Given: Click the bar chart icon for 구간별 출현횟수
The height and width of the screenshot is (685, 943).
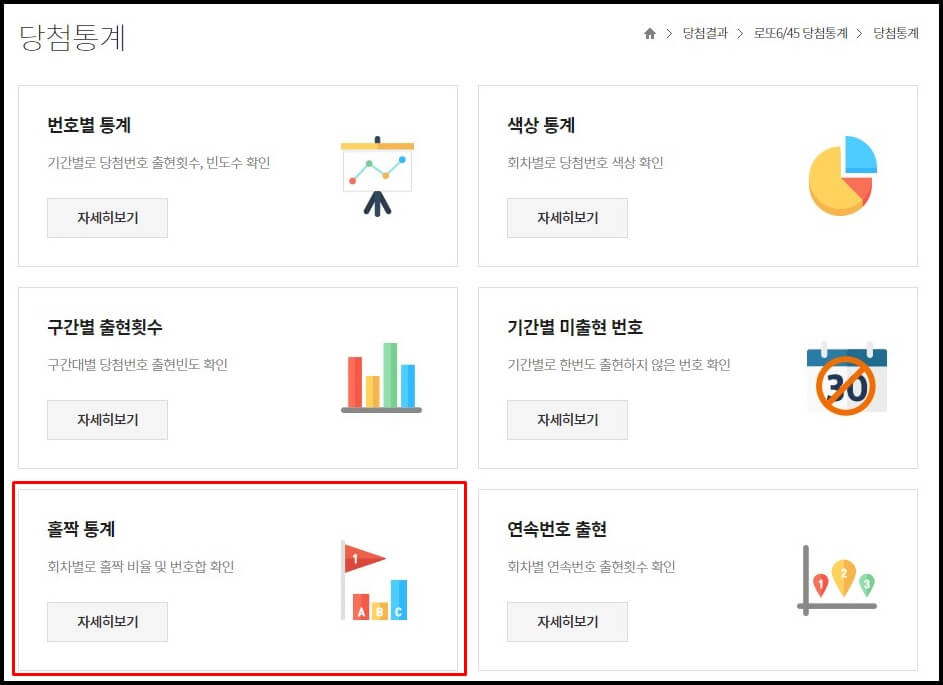Looking at the screenshot, I should [x=381, y=378].
